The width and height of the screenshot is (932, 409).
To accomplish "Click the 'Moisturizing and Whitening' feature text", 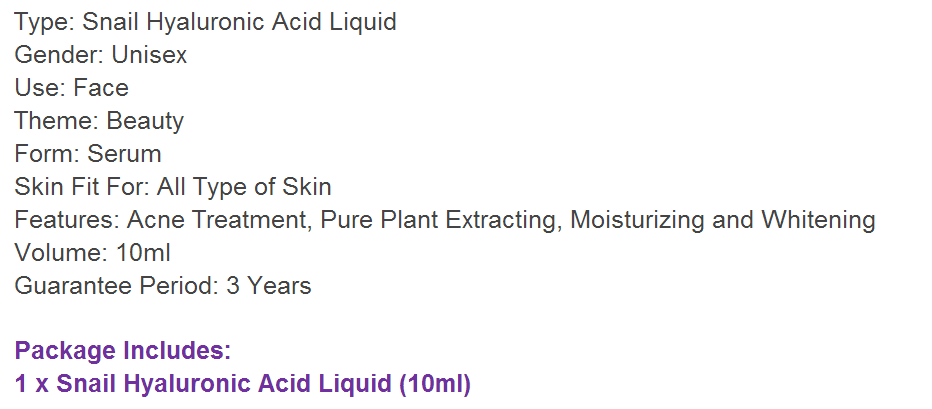I will (723, 220).
